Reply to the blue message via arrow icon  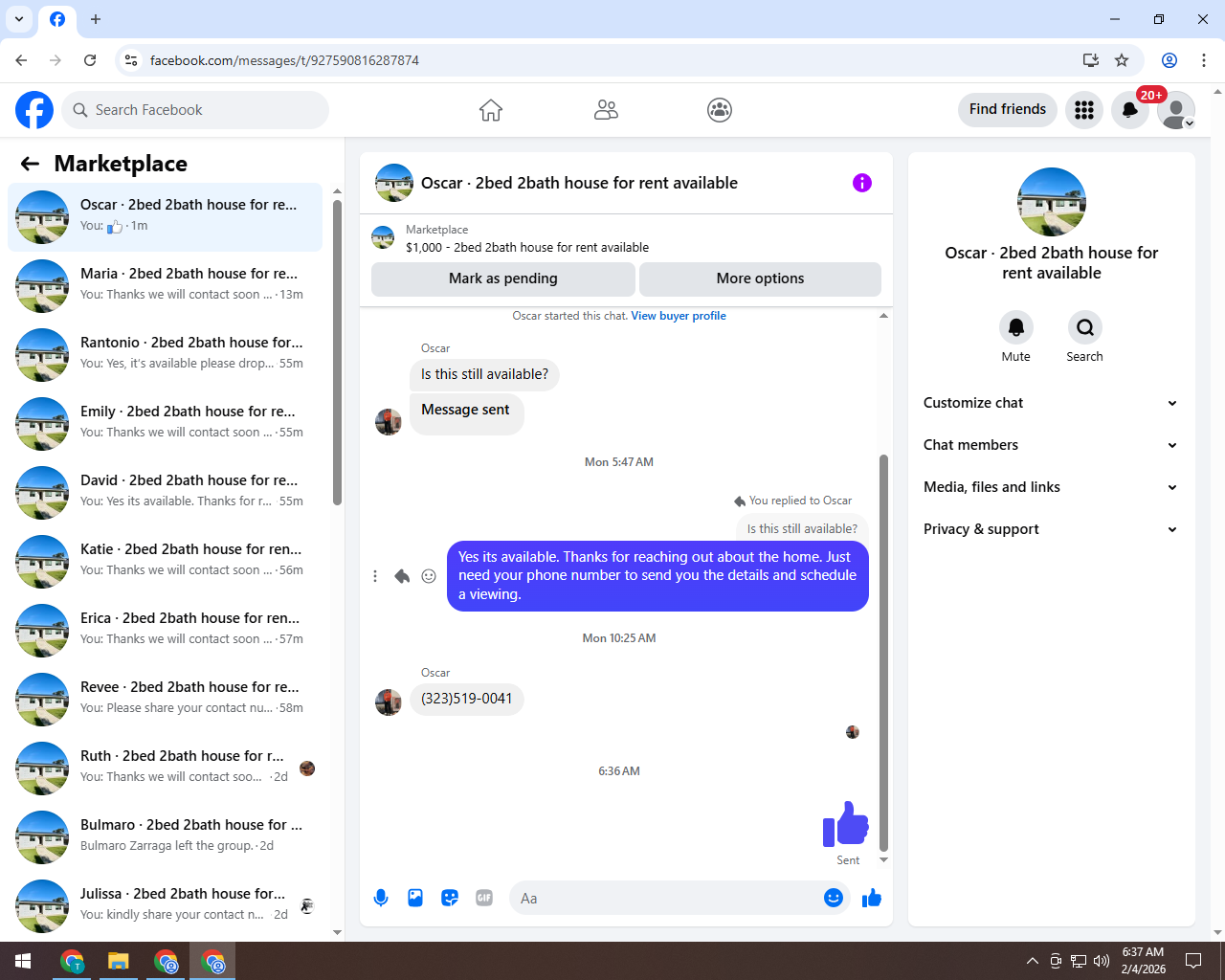point(402,576)
